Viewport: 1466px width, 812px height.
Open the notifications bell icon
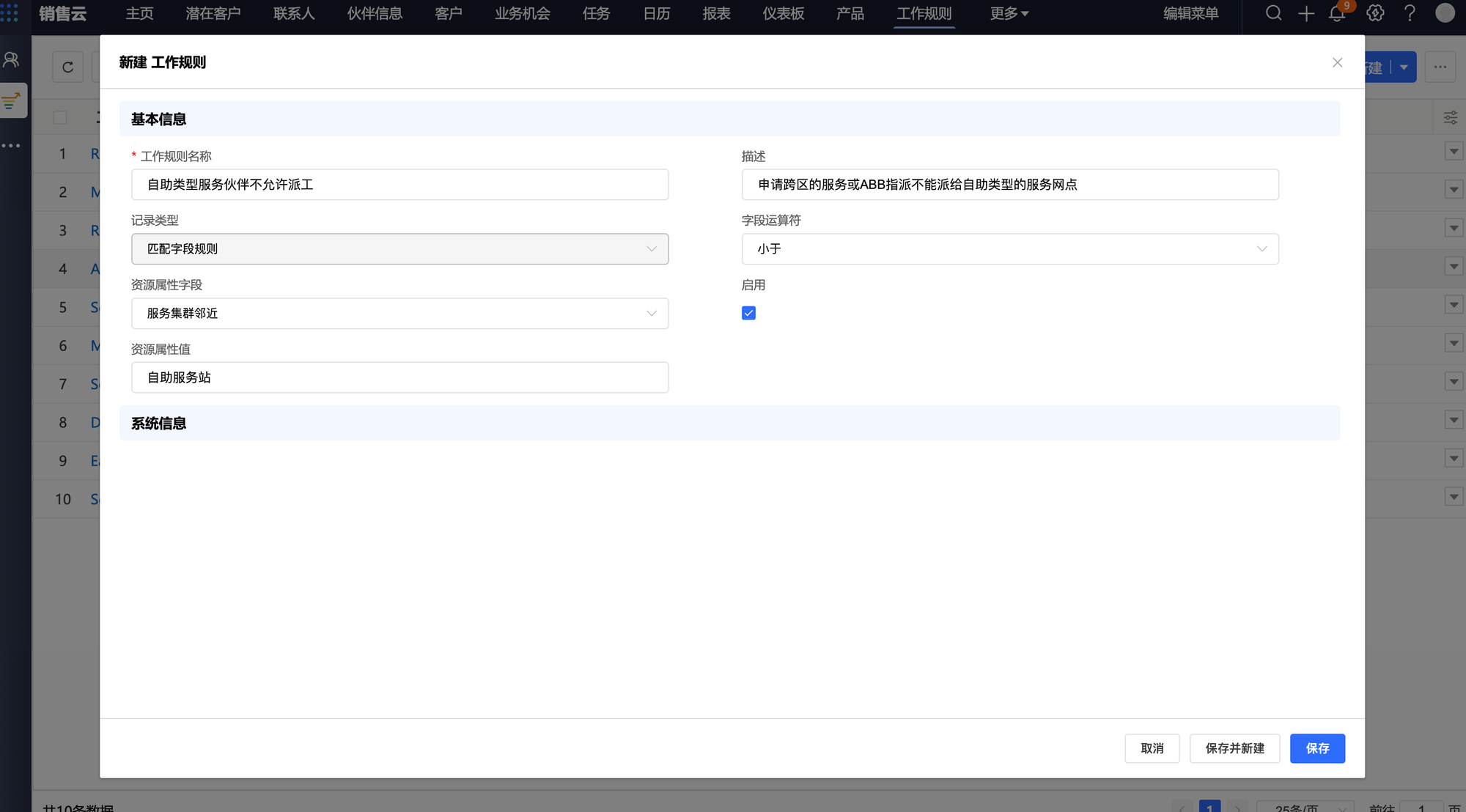click(1336, 13)
